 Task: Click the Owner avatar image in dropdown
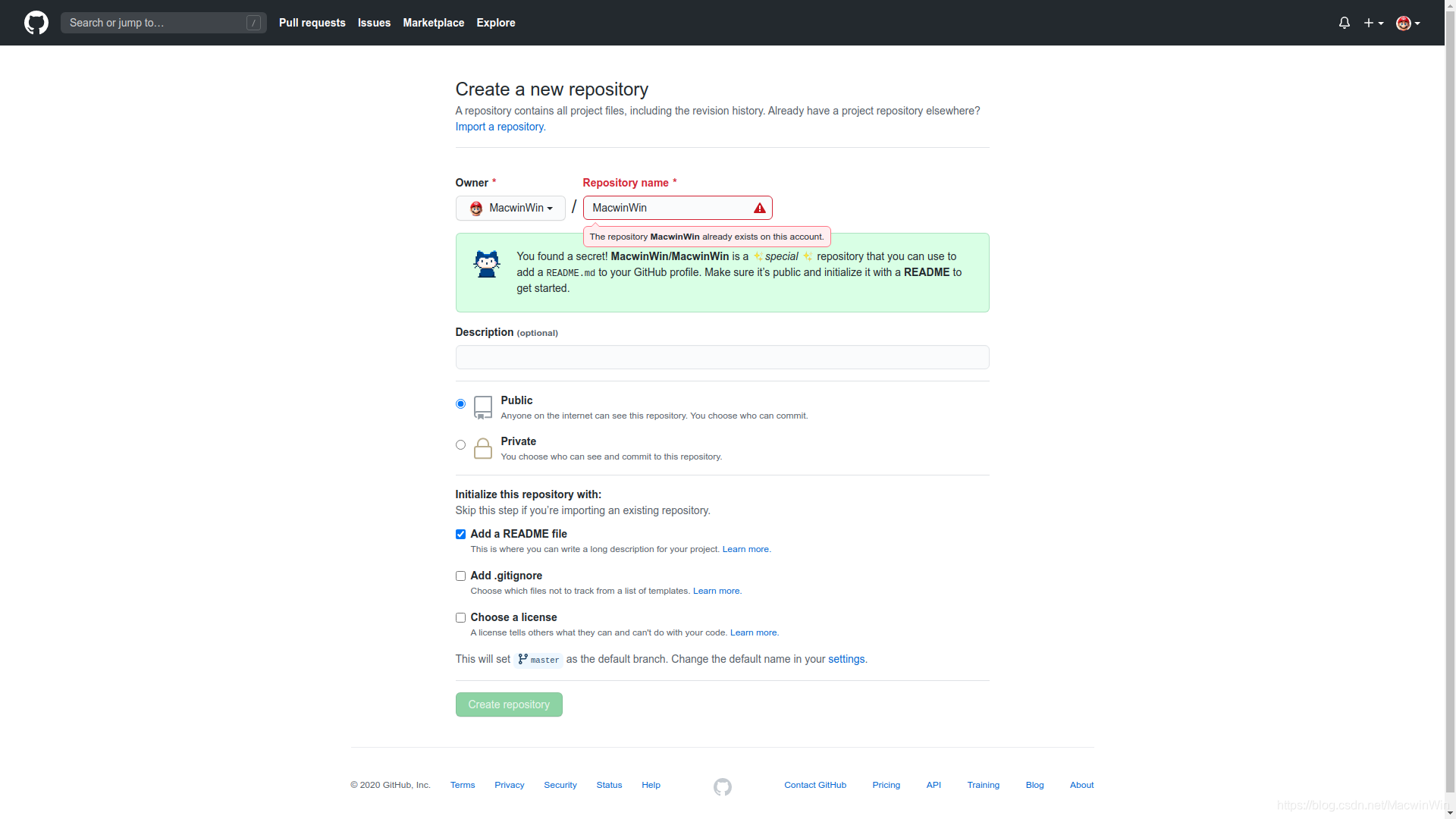point(476,209)
